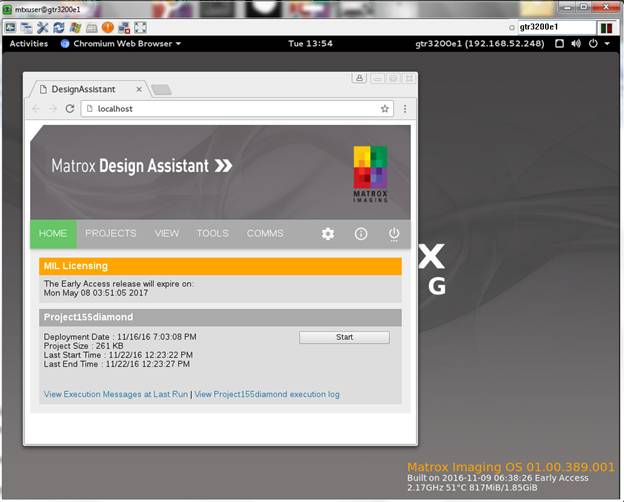Click the clock showing Tue 13:54
Viewport: 624px width, 502px height.
(310, 43)
